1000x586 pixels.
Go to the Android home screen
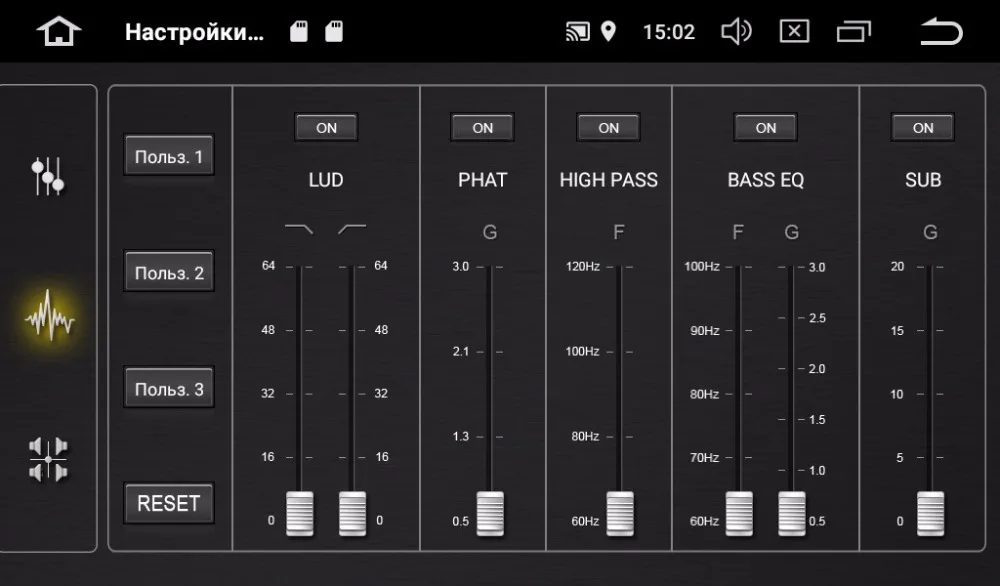(59, 31)
